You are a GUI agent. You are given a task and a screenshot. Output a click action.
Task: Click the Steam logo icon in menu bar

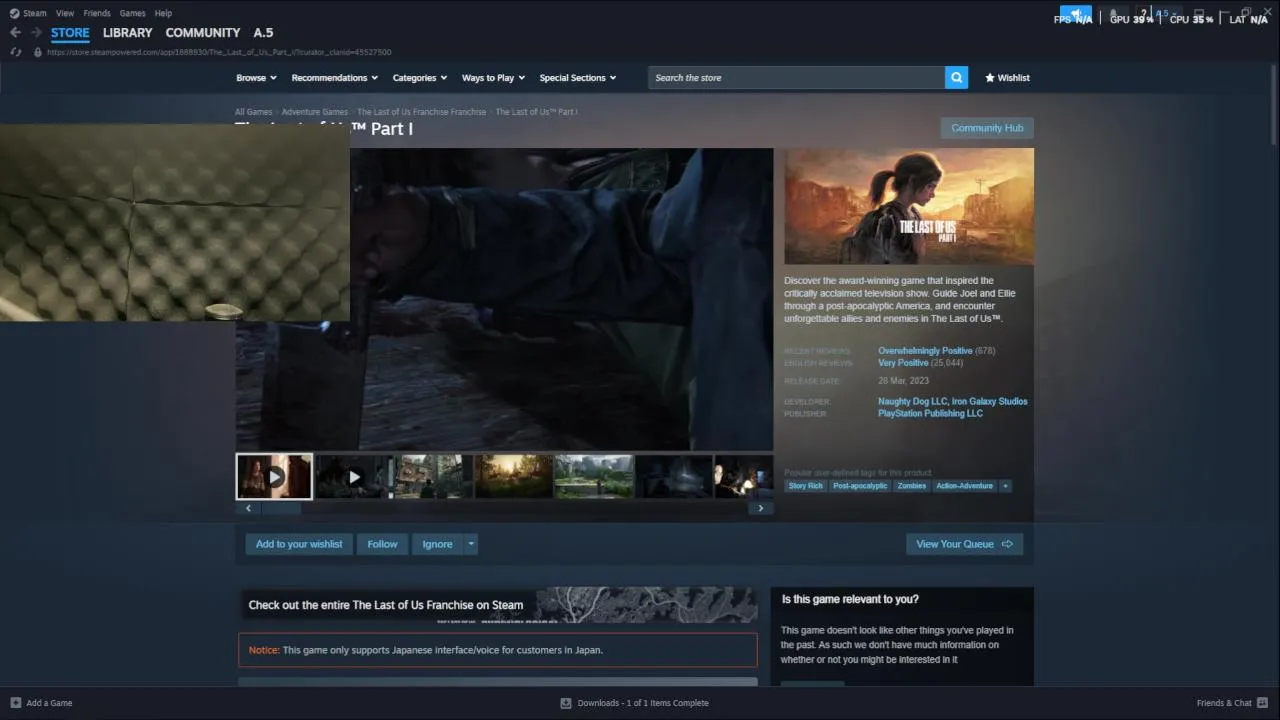[14, 13]
